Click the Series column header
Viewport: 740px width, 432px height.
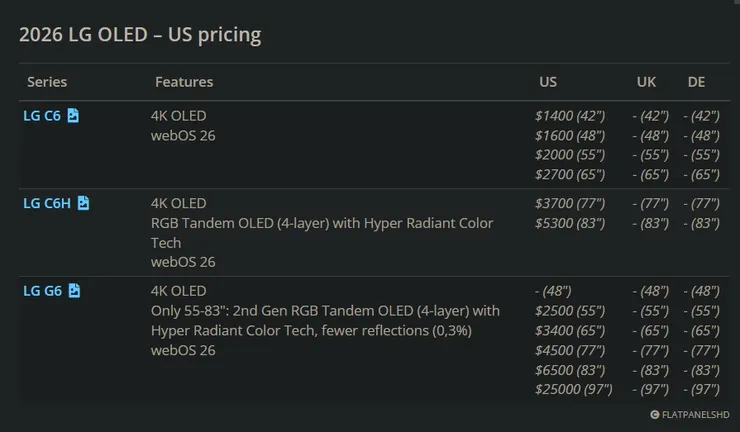pyautogui.click(x=47, y=82)
